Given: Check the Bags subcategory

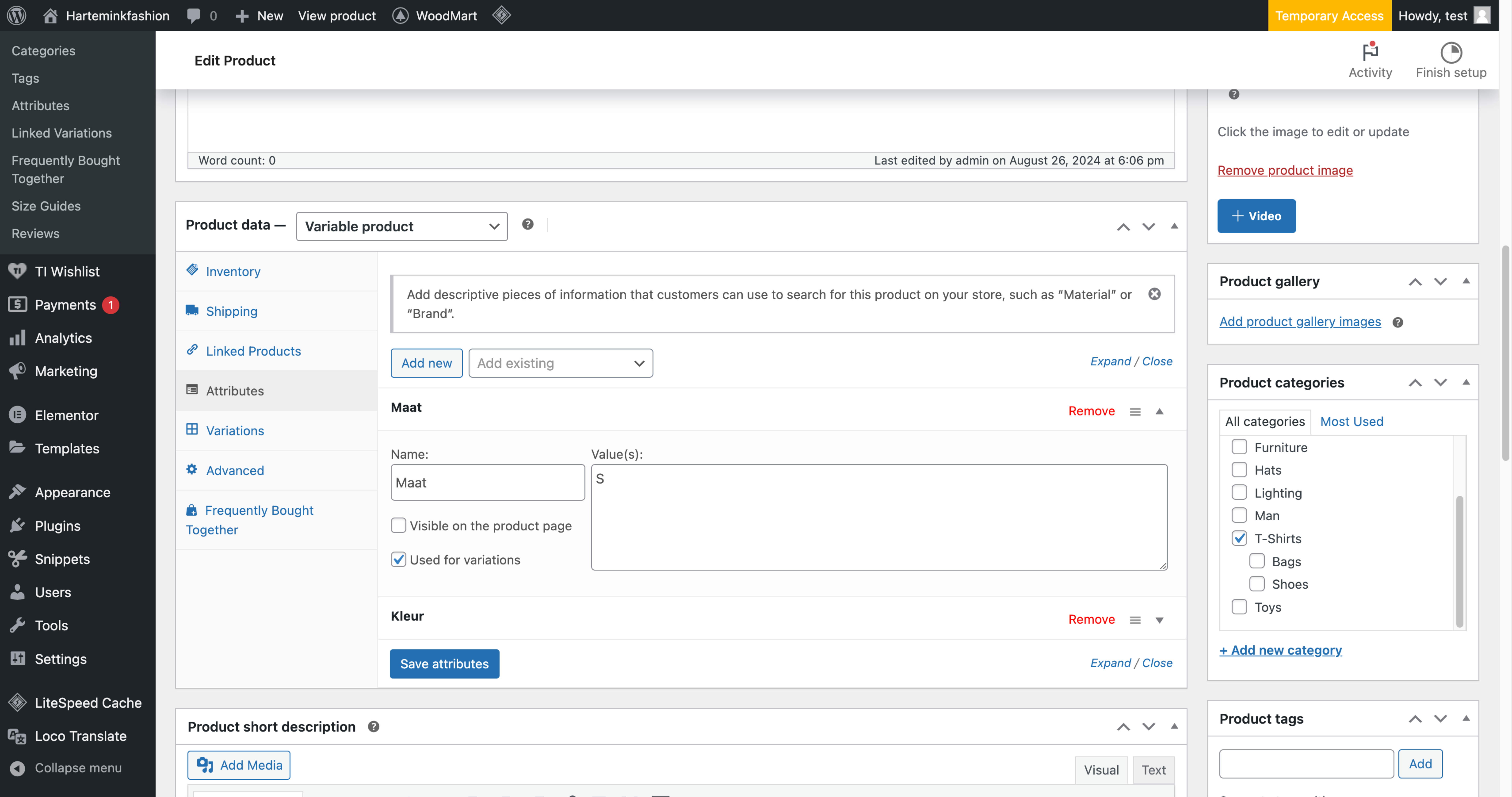Looking at the screenshot, I should point(1257,561).
